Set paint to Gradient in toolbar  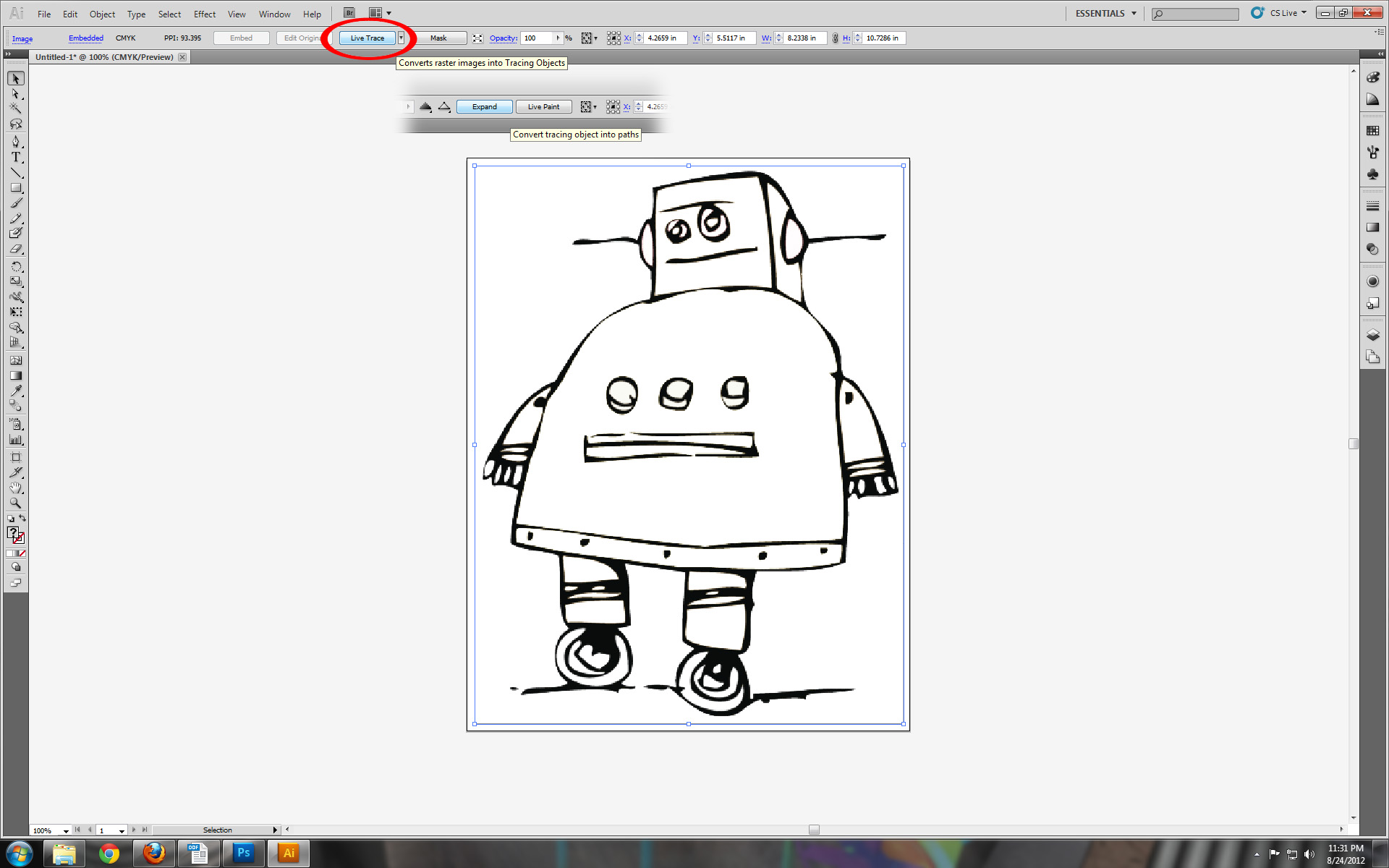click(x=16, y=553)
